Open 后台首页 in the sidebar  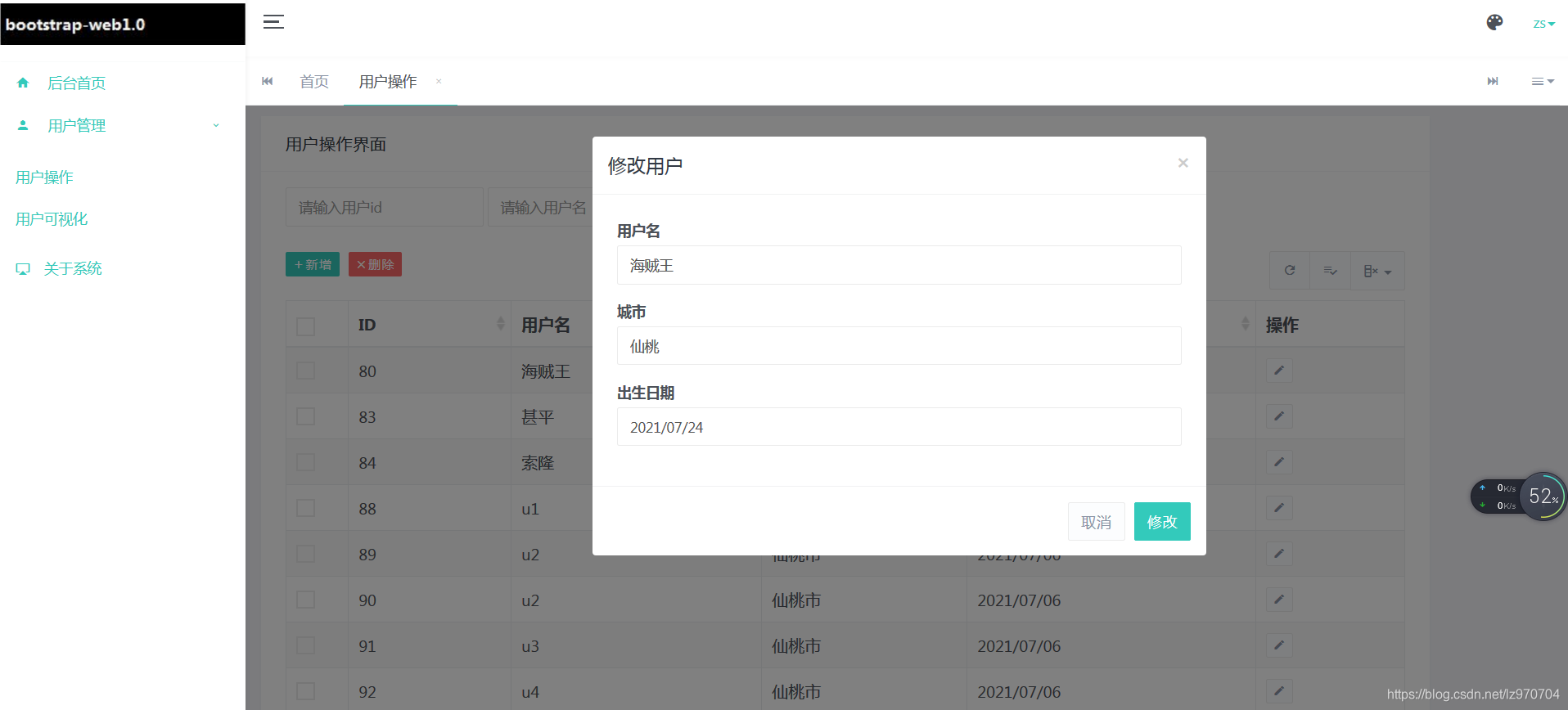[x=76, y=83]
